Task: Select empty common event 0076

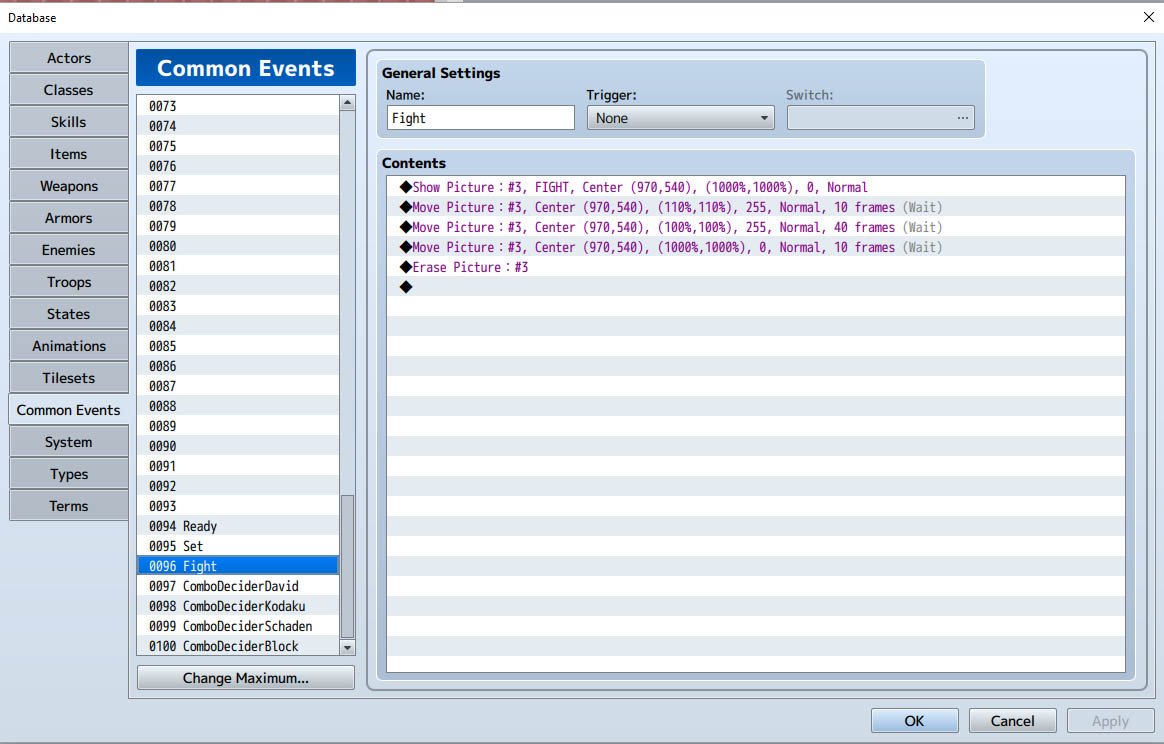Action: (238, 166)
